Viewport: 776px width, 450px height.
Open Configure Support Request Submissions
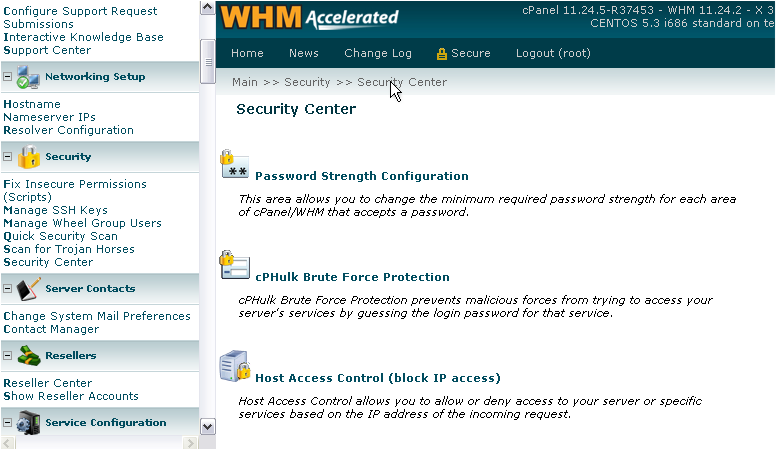[80, 17]
